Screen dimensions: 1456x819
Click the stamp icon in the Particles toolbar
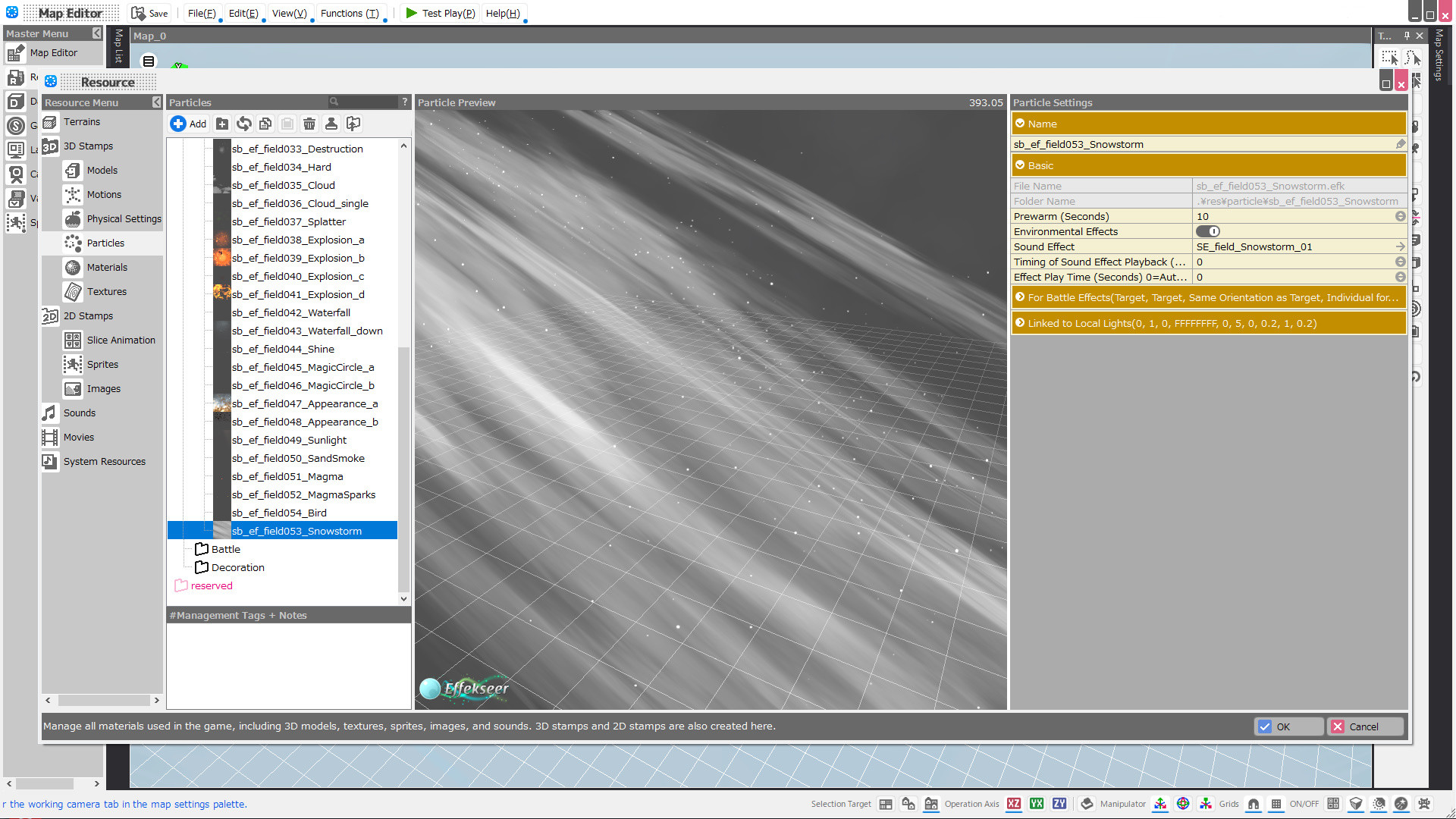click(331, 123)
